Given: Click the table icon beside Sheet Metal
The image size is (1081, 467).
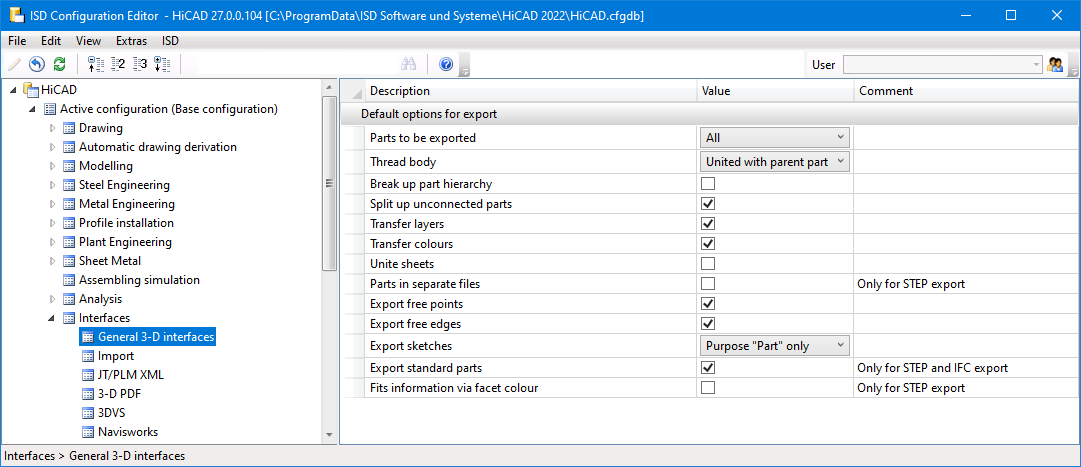Looking at the screenshot, I should 69,261.
